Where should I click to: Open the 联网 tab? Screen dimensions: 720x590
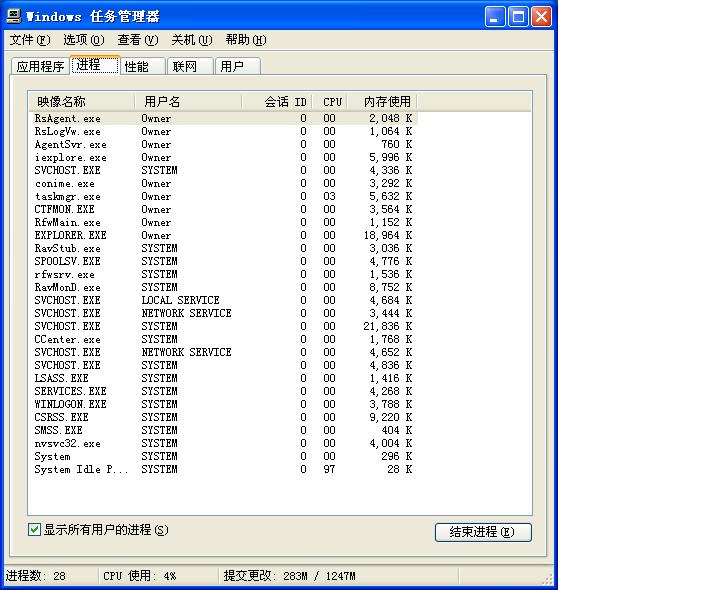(190, 67)
